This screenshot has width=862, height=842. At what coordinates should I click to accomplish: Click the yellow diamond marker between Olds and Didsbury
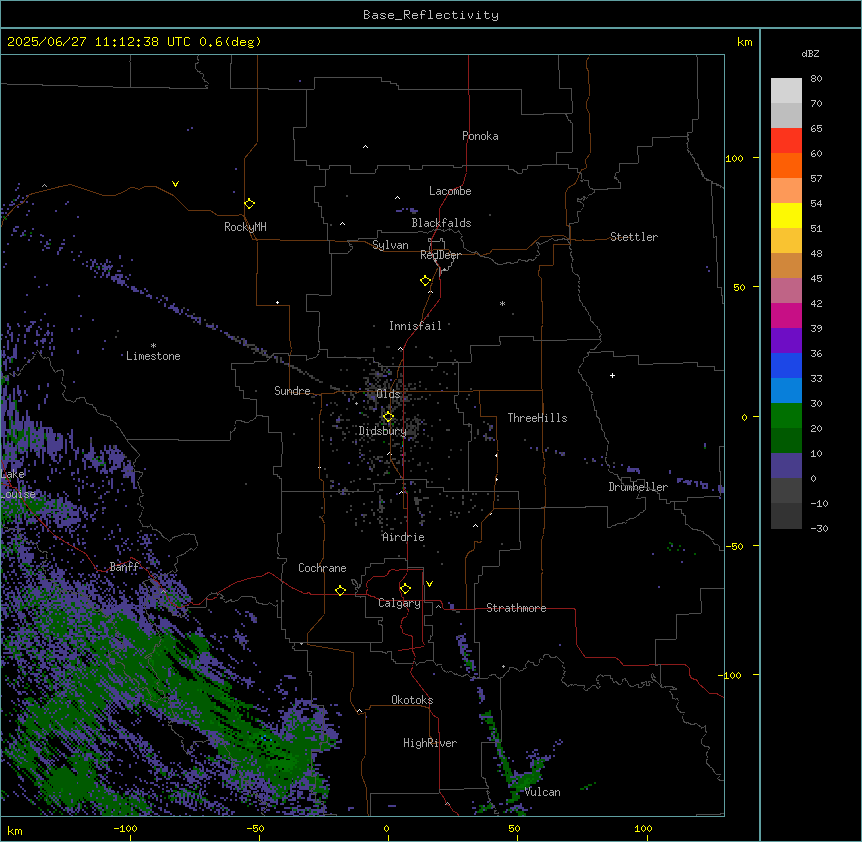[x=388, y=417]
